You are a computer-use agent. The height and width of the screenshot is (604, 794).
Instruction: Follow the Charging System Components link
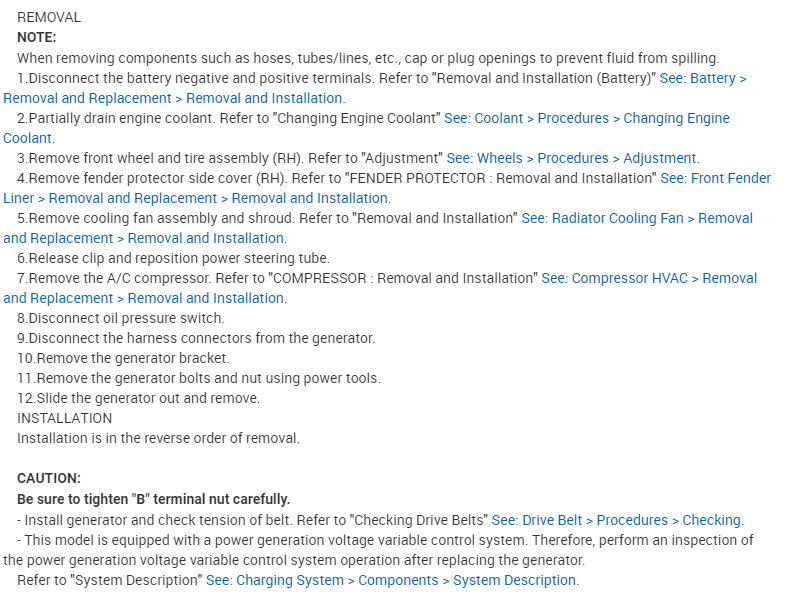coord(390,580)
